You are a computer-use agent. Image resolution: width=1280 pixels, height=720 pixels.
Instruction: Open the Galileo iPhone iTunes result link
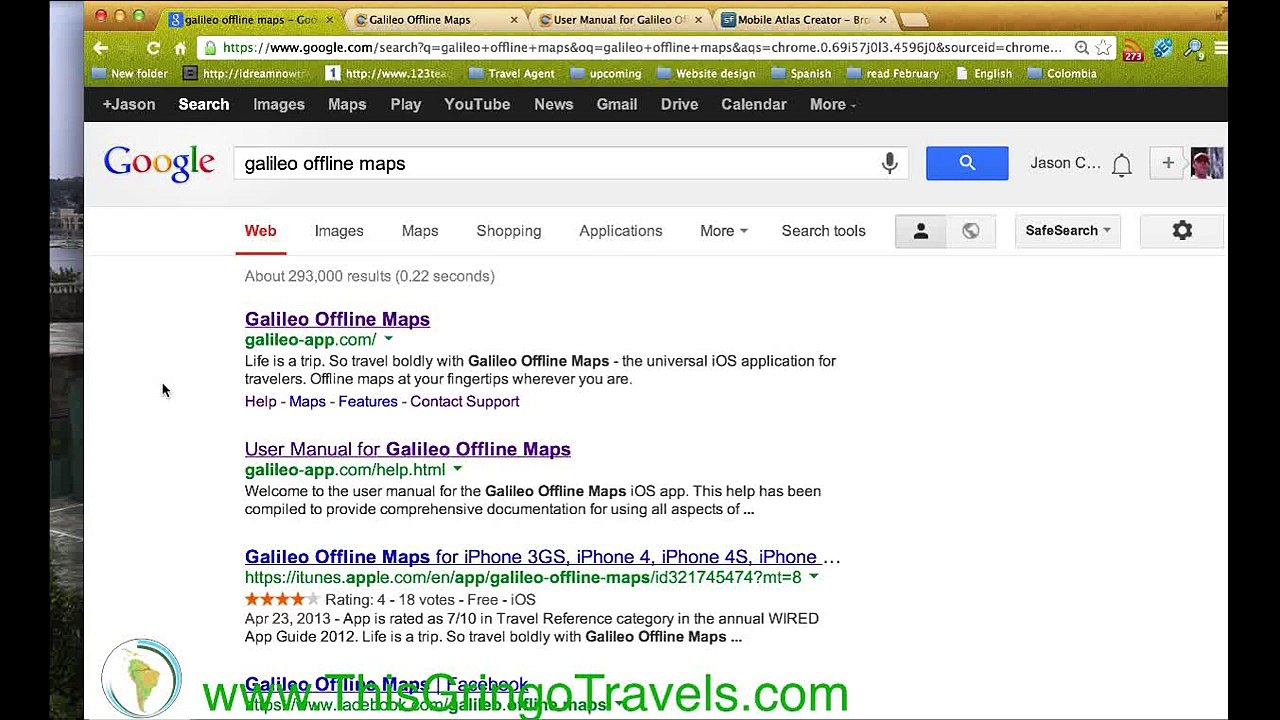click(x=542, y=557)
